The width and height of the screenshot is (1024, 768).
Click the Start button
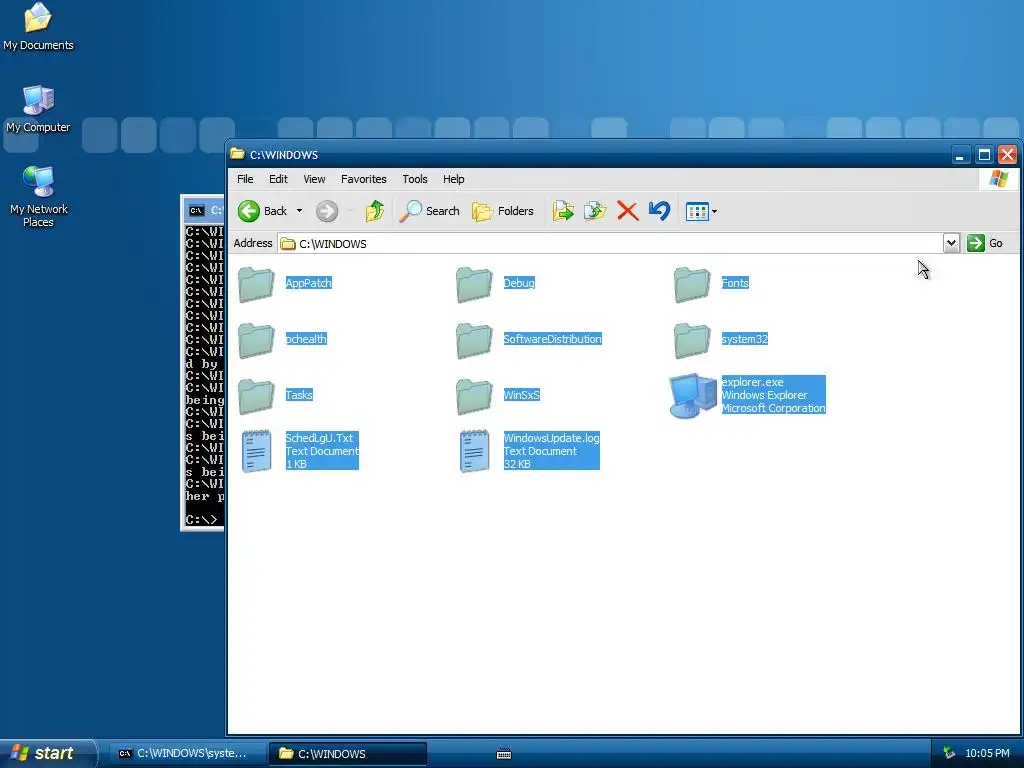coord(47,753)
